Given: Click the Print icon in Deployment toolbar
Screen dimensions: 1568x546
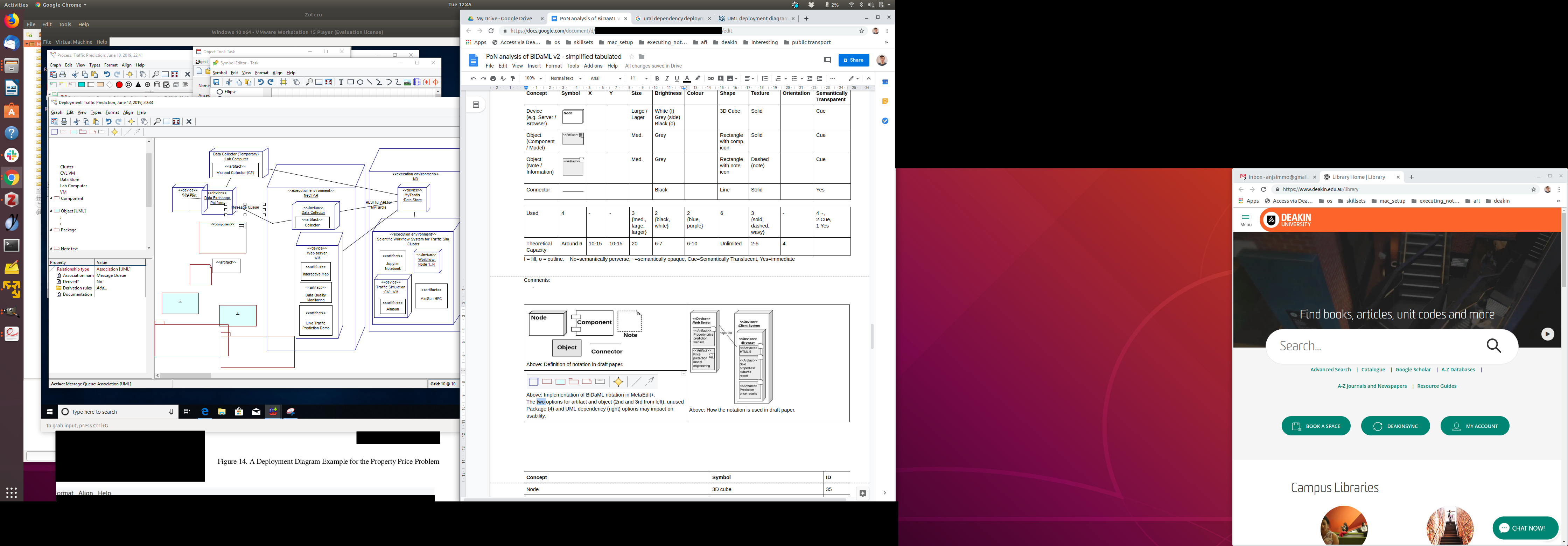Looking at the screenshot, I should point(64,122).
